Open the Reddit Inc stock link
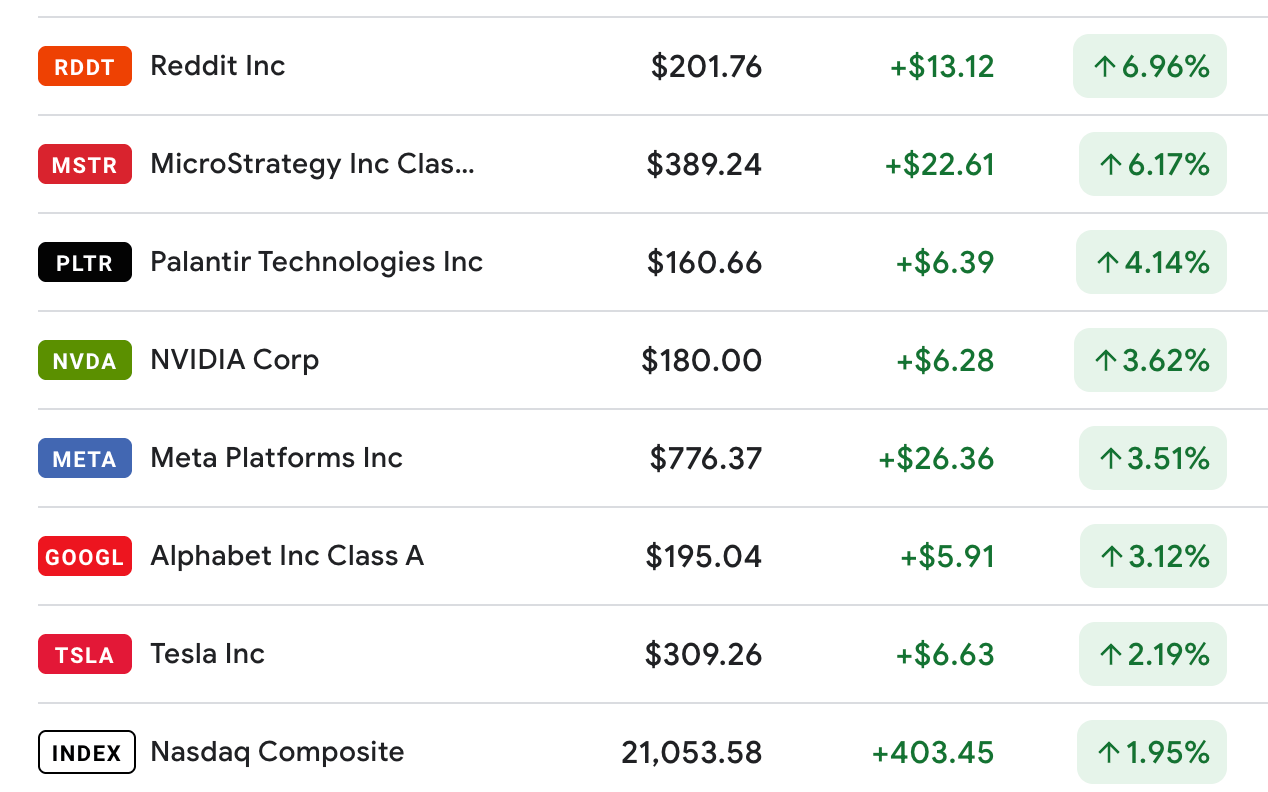 click(x=218, y=66)
